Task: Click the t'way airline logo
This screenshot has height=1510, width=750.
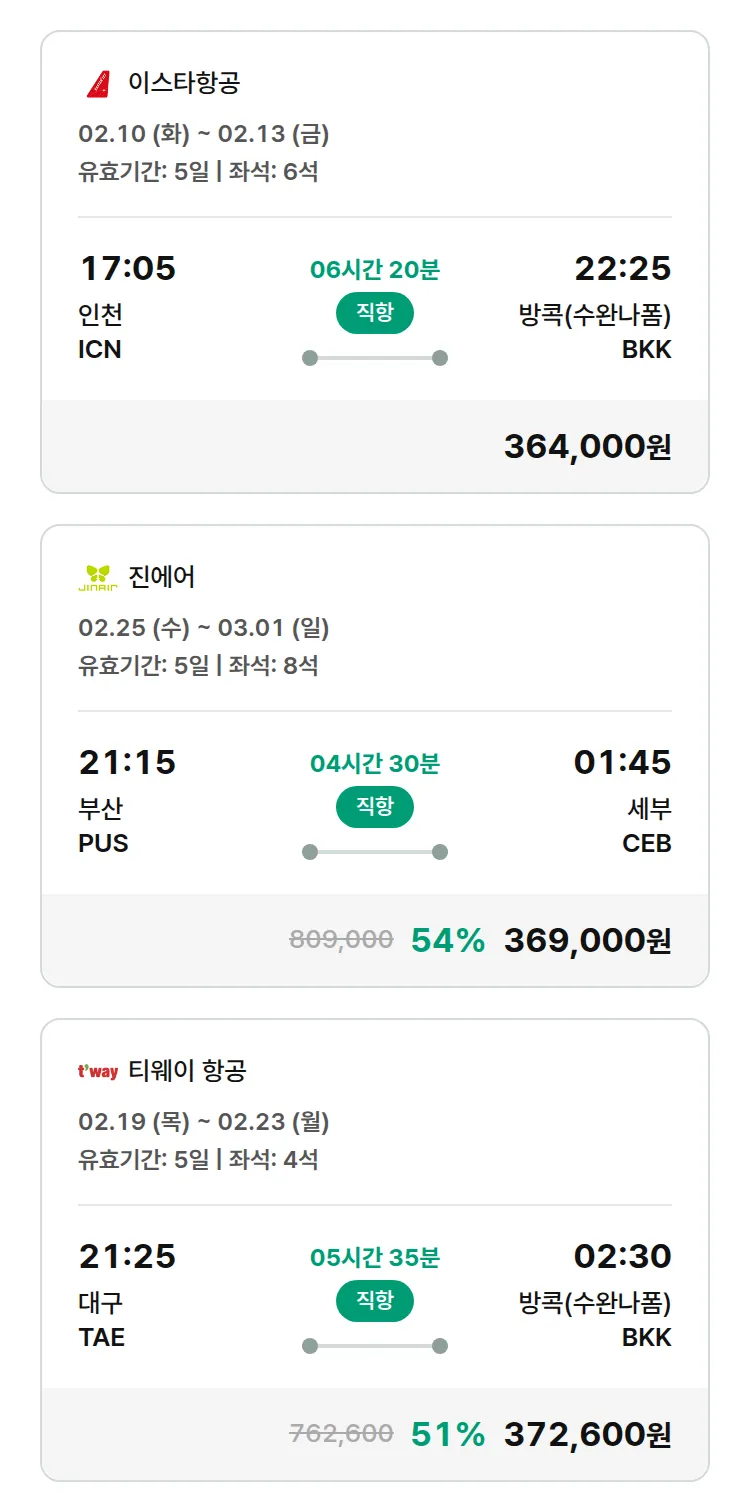Action: pyautogui.click(x=98, y=1071)
